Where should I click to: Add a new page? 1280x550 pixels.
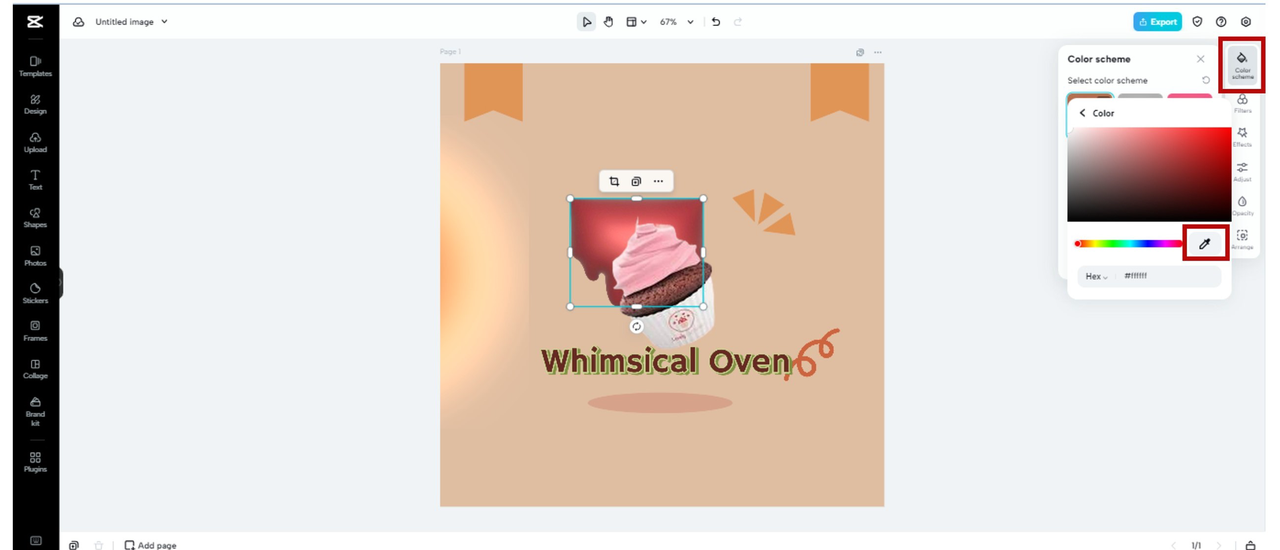point(150,545)
